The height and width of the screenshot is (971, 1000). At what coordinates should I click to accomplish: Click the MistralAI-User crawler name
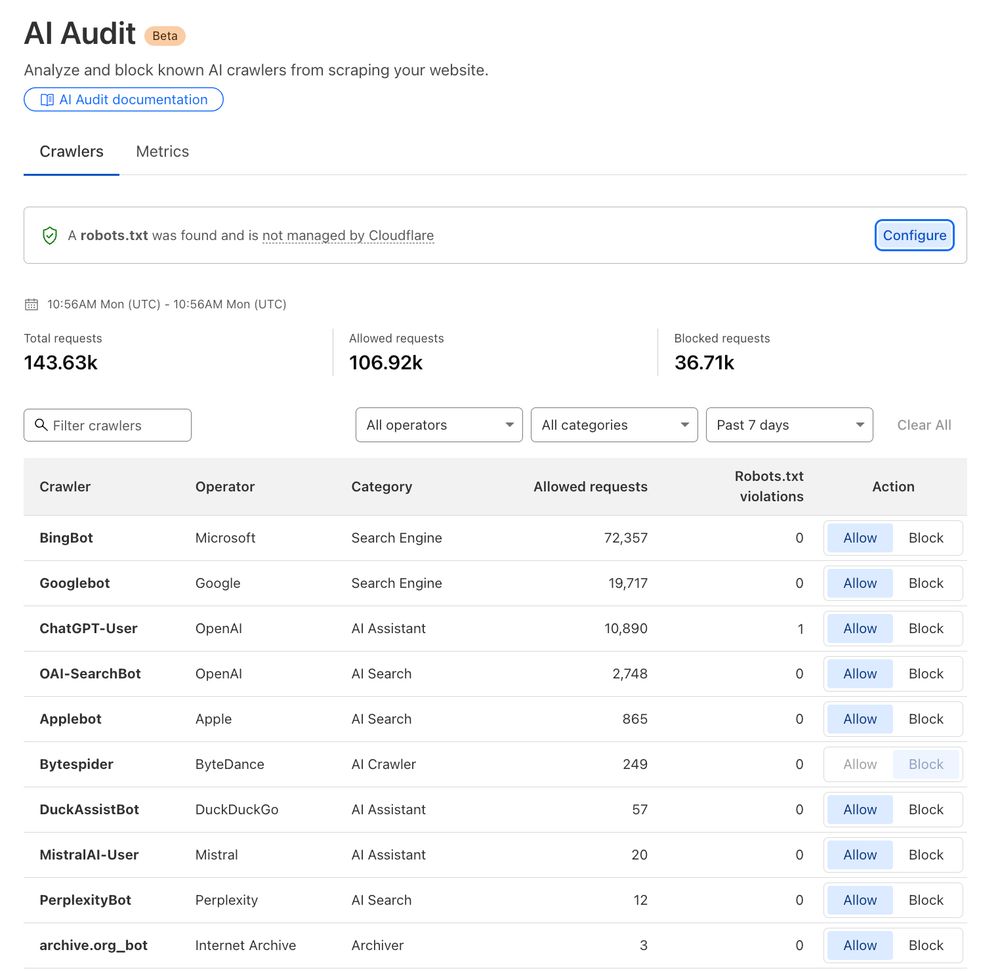(89, 855)
